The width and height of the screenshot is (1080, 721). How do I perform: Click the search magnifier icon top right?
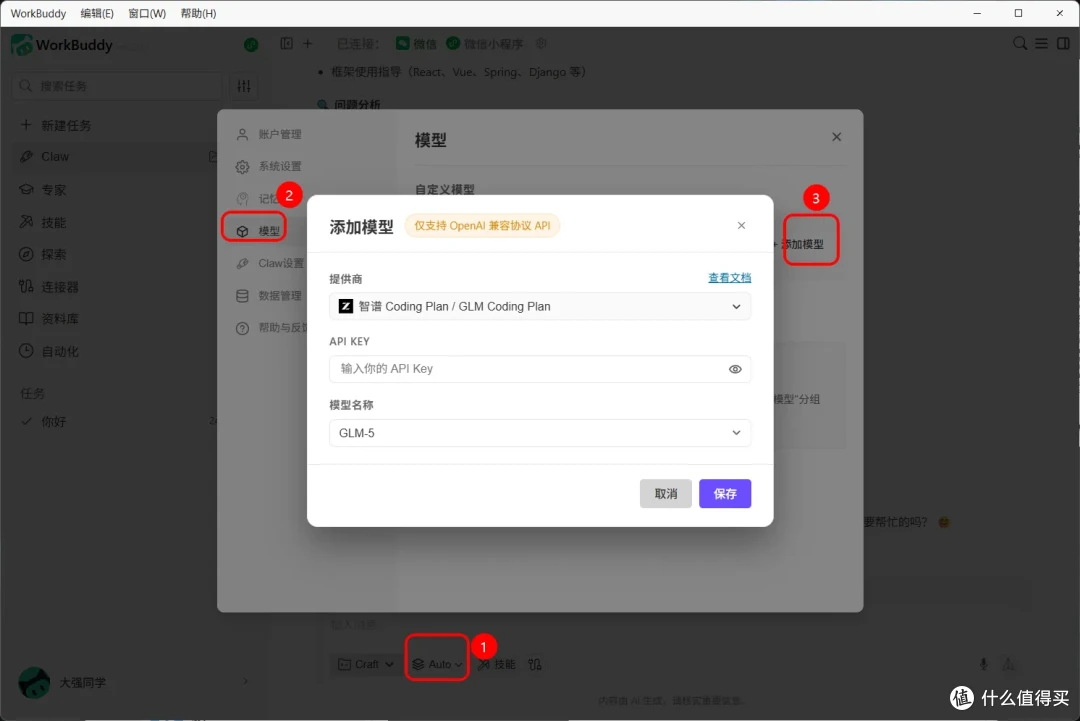click(1020, 43)
